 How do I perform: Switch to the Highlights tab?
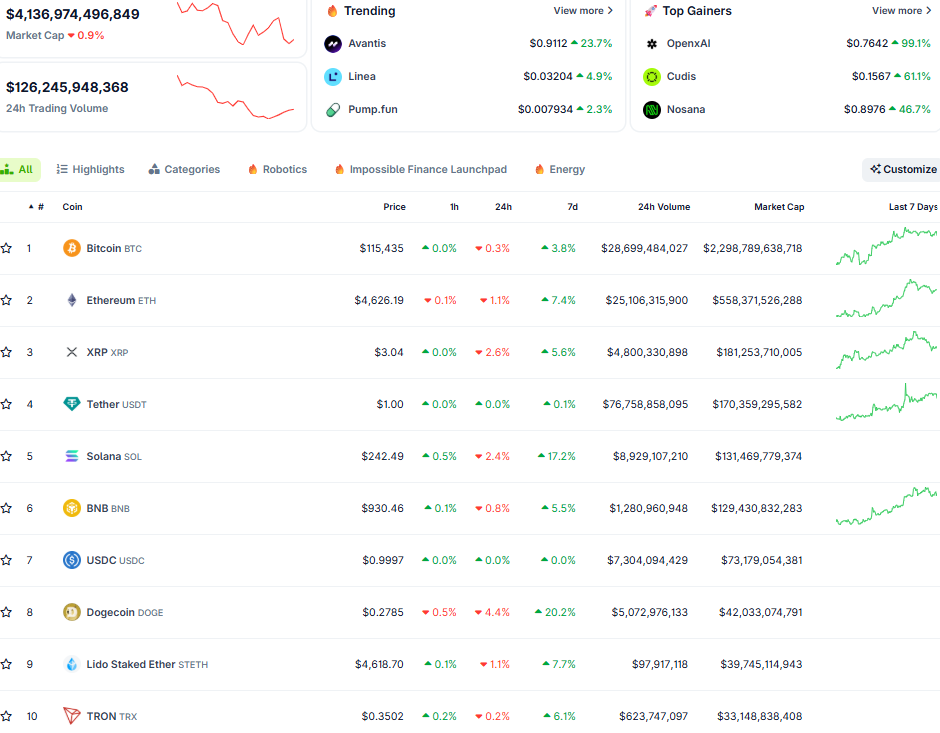90,169
